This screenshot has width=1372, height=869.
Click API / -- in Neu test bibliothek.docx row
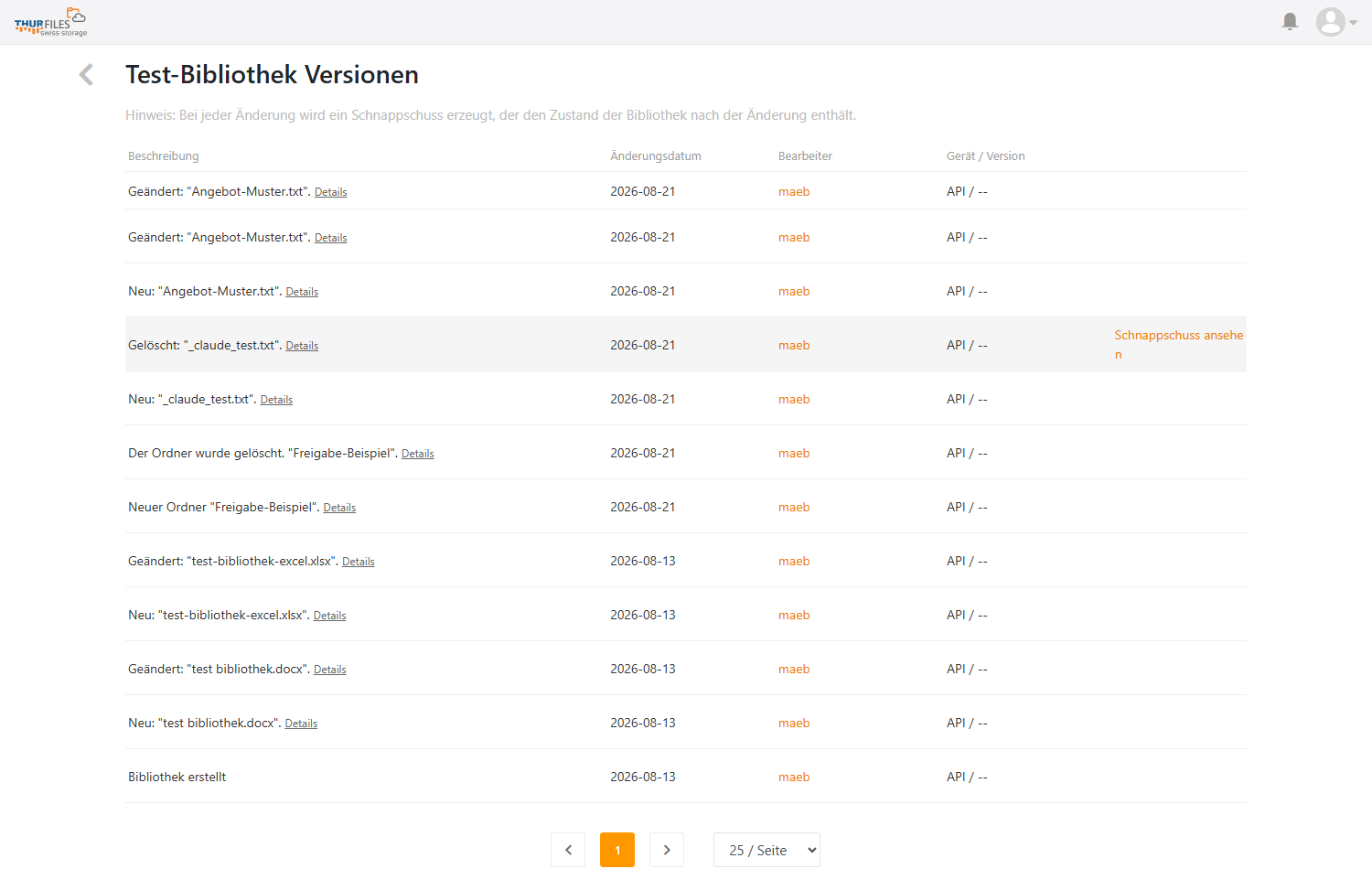tap(967, 723)
